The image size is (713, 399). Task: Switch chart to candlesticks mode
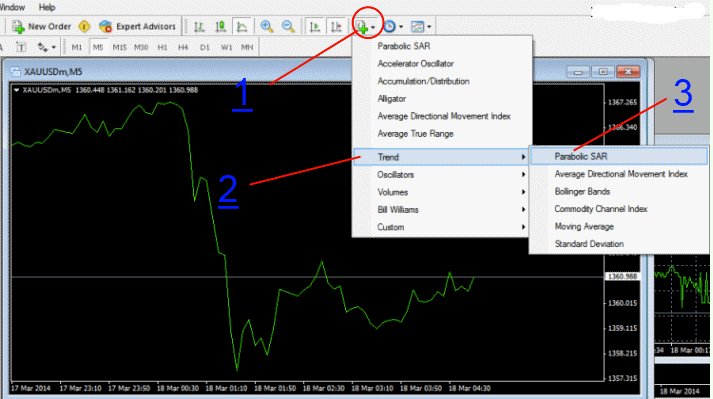[221, 26]
